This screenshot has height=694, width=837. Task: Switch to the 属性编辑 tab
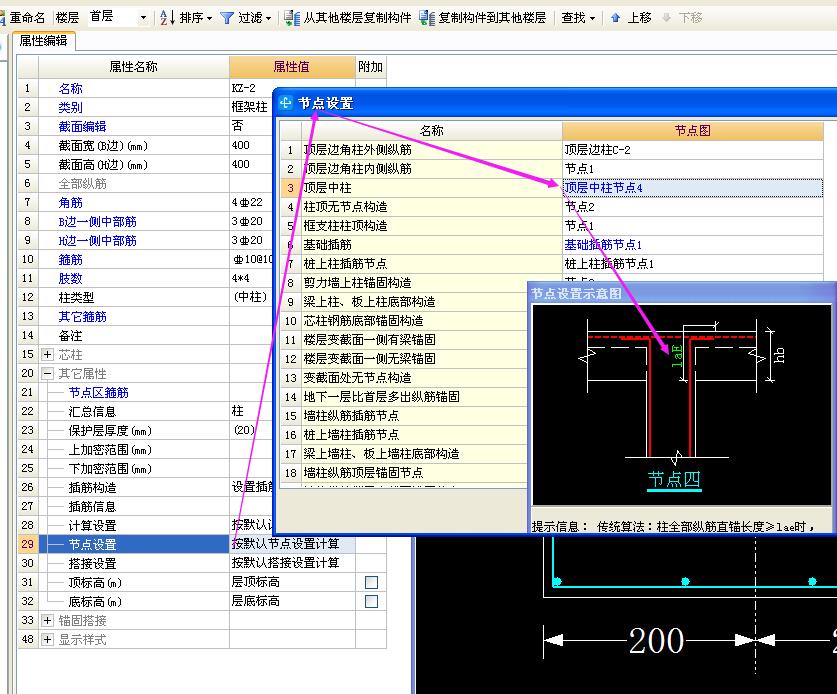[43, 41]
